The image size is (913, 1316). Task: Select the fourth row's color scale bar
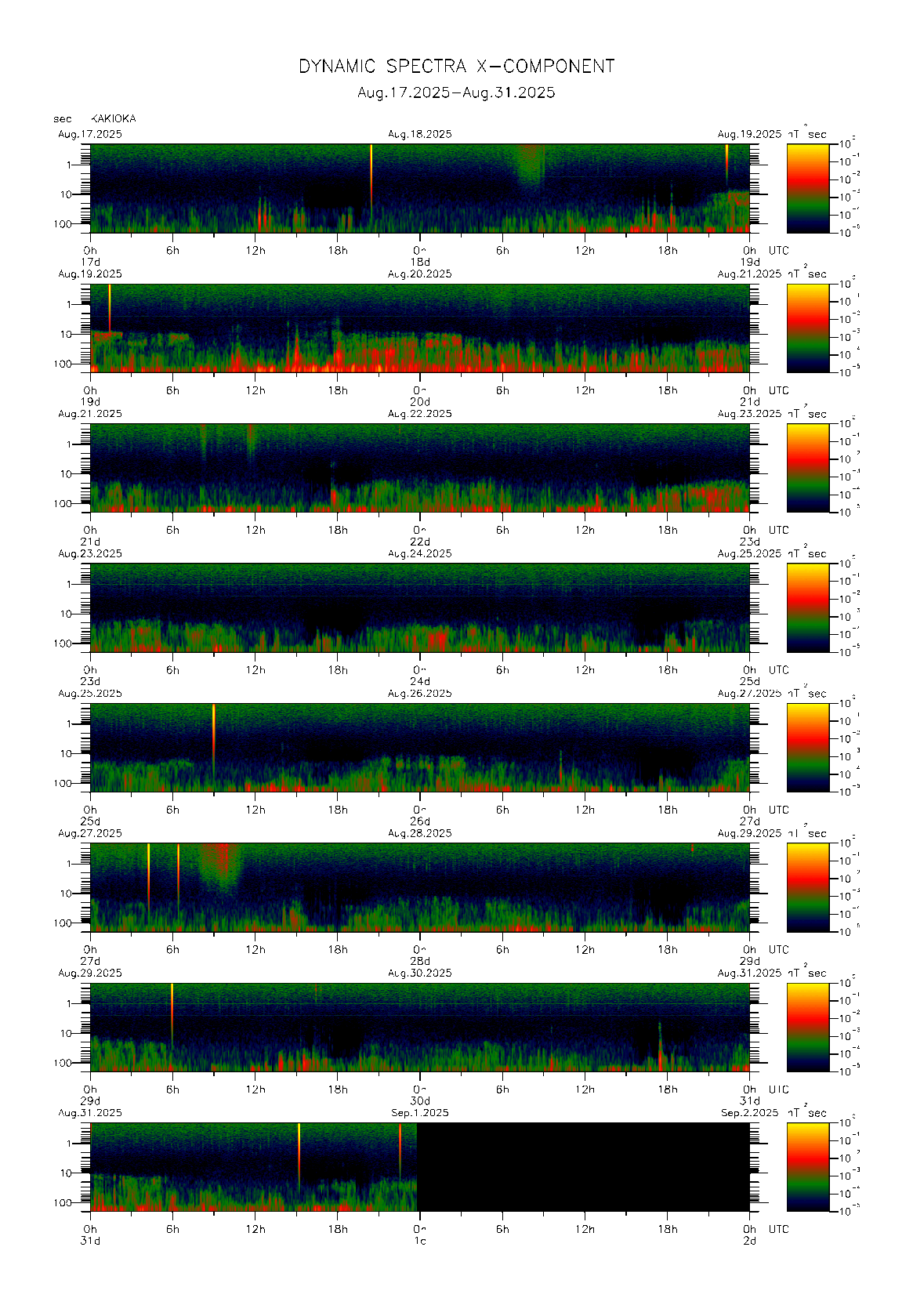[x=807, y=607]
